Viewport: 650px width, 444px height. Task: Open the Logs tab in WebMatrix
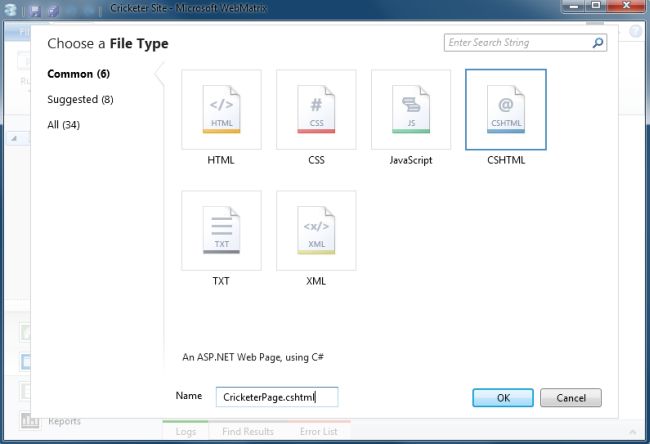pos(185,432)
